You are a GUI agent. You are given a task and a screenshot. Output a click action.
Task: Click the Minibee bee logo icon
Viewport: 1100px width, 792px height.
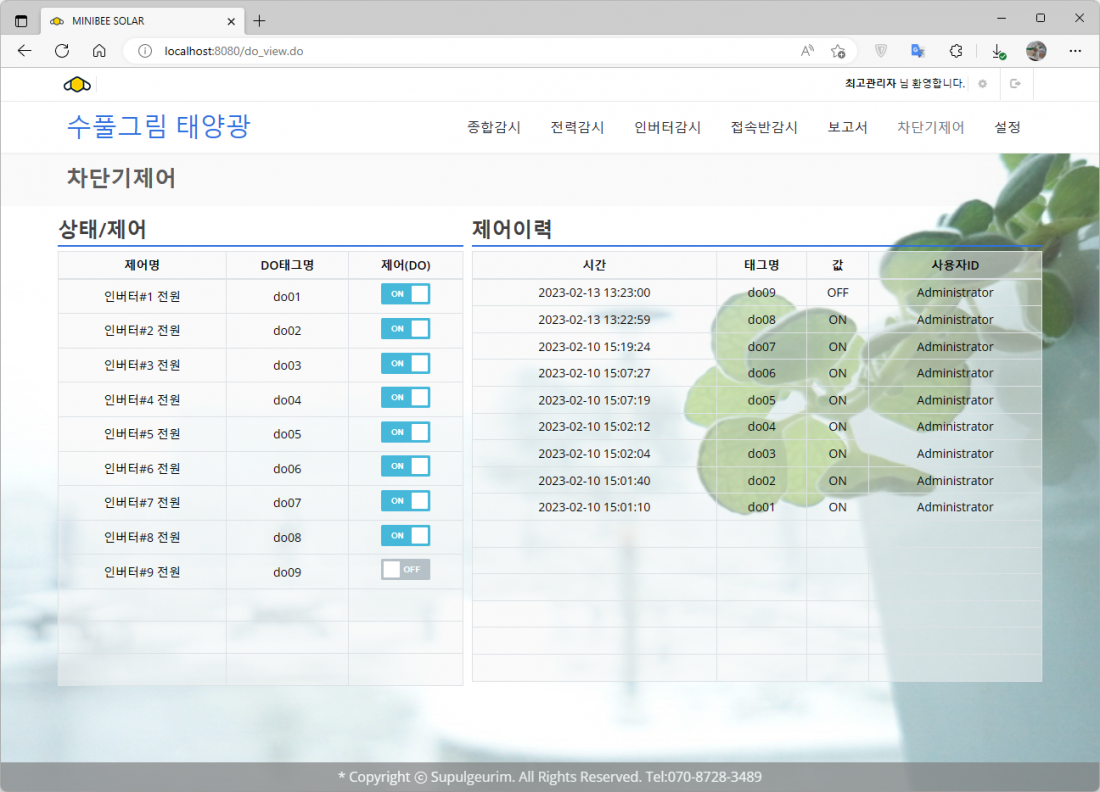[x=77, y=84]
